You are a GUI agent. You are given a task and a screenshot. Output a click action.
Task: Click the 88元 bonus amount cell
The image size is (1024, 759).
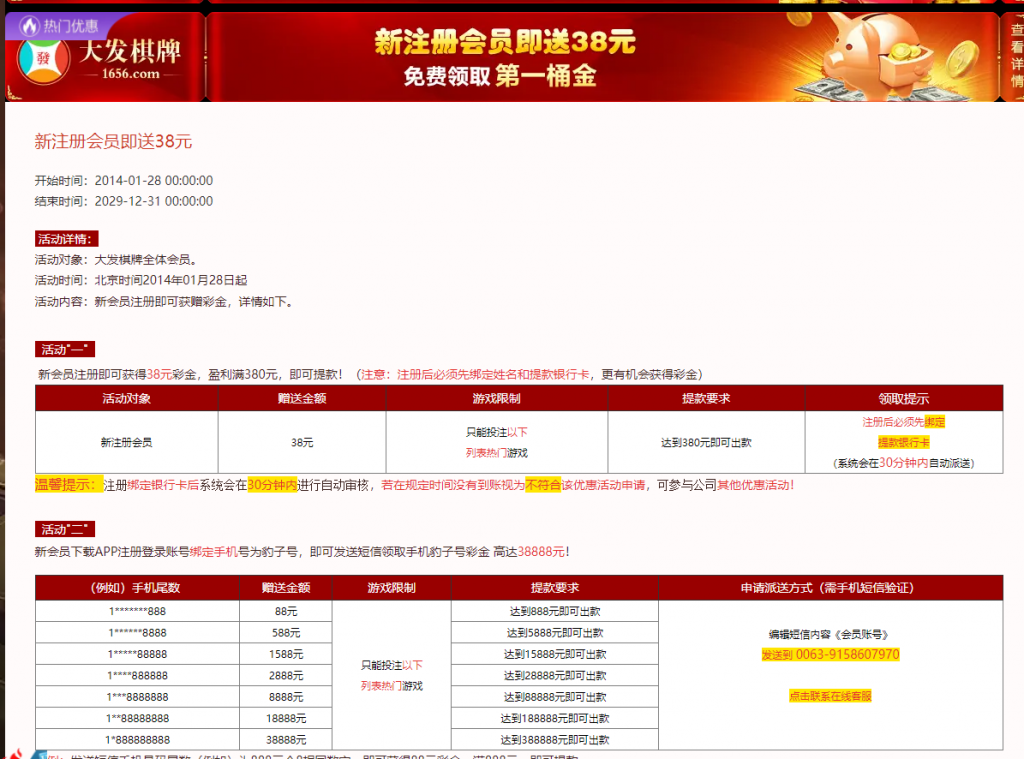[x=286, y=611]
